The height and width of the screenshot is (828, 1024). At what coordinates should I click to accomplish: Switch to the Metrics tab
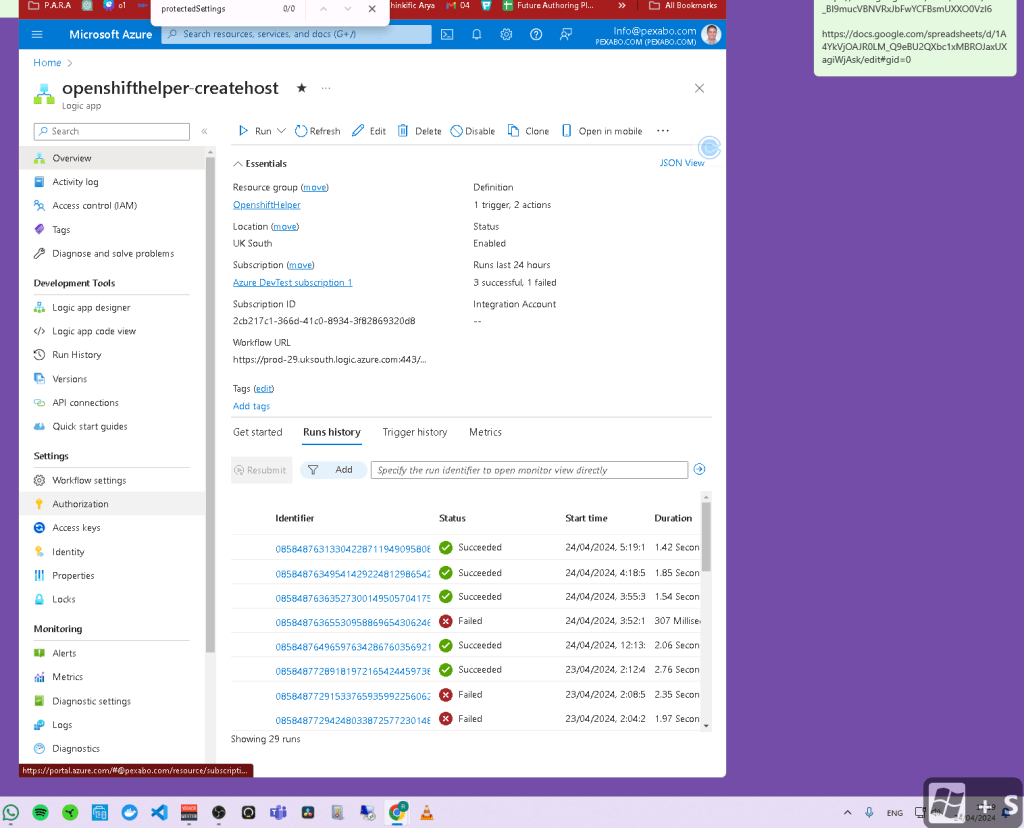485,432
